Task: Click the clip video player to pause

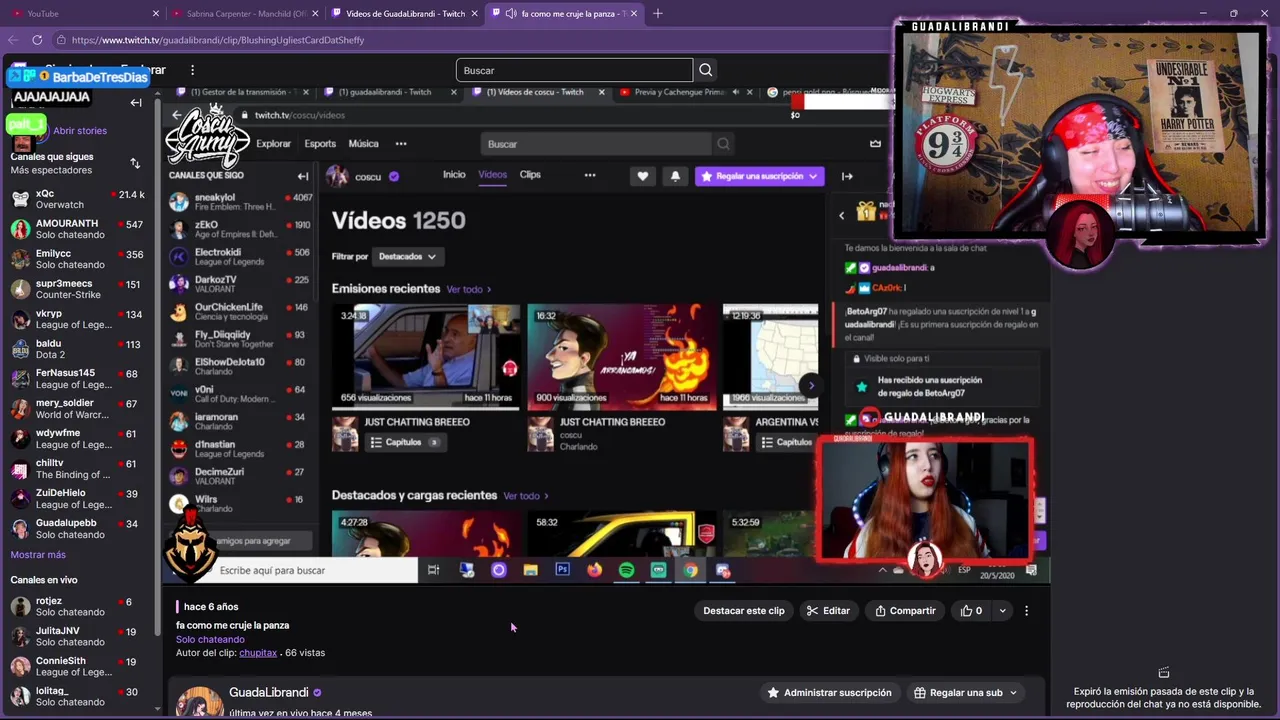Action: tap(606, 335)
